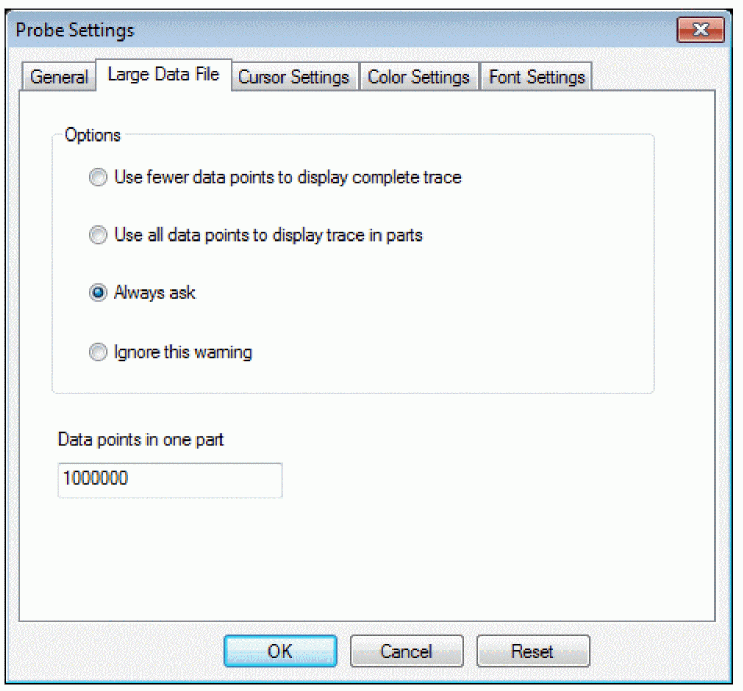This screenshot has height=691, width=743.
Task: Select the Always ask radio button
Action: tap(98, 292)
